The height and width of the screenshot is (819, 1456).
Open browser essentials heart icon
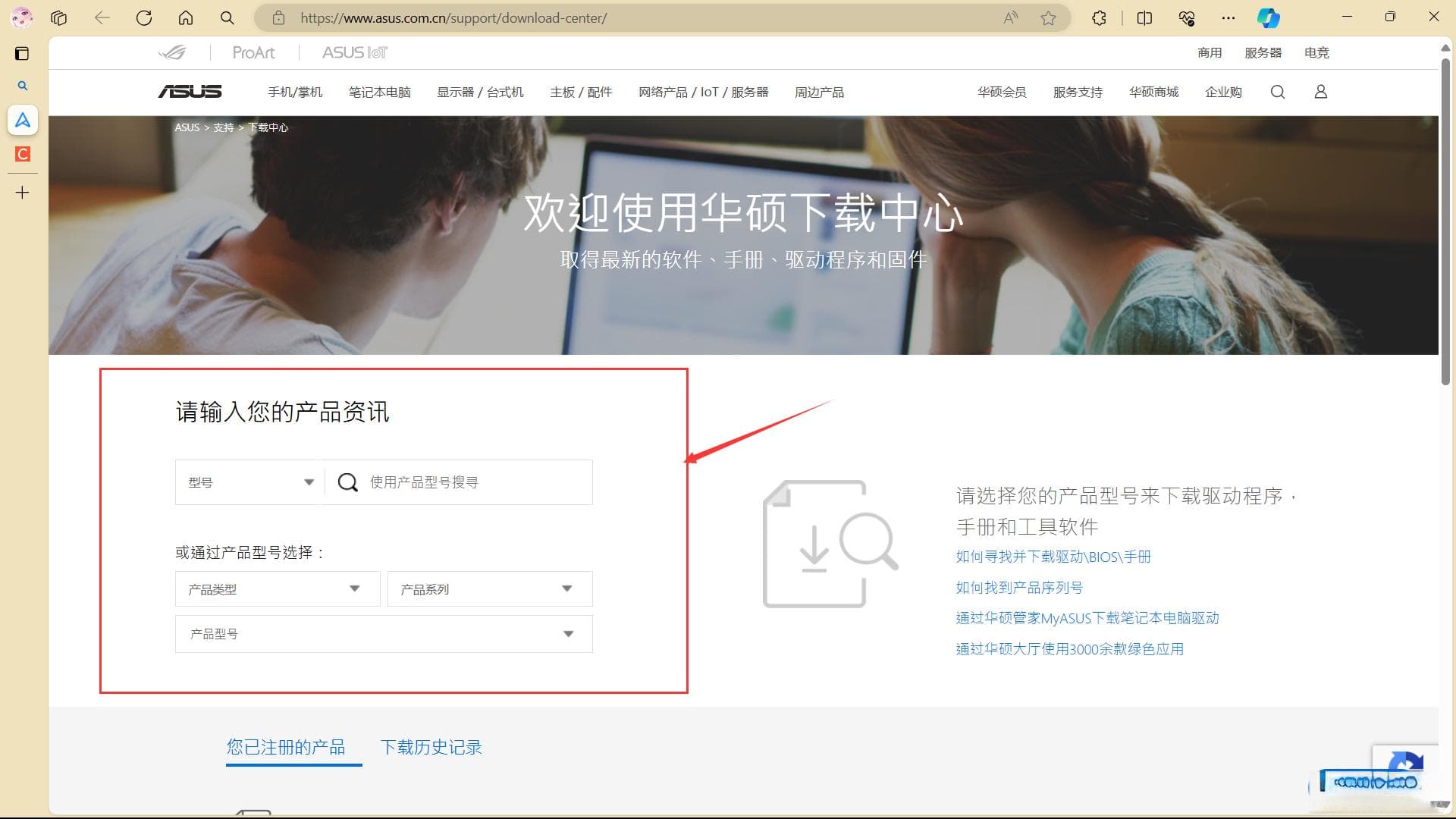point(1187,17)
